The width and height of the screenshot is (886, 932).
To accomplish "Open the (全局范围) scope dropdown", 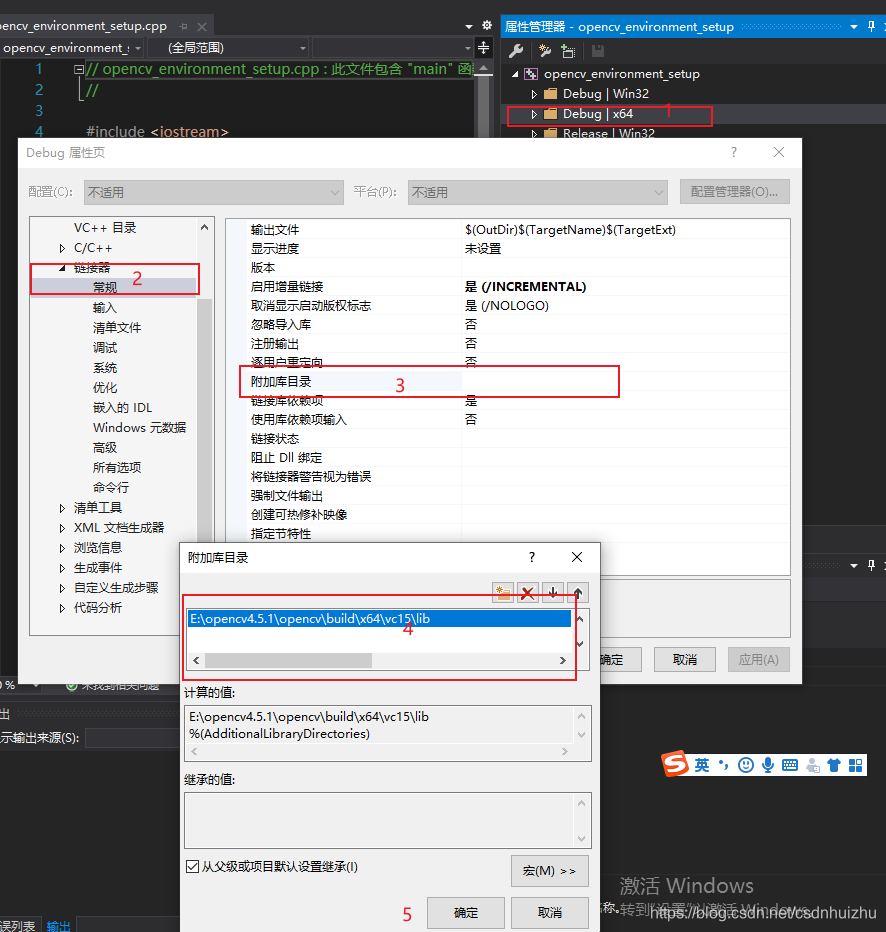I will coord(228,48).
